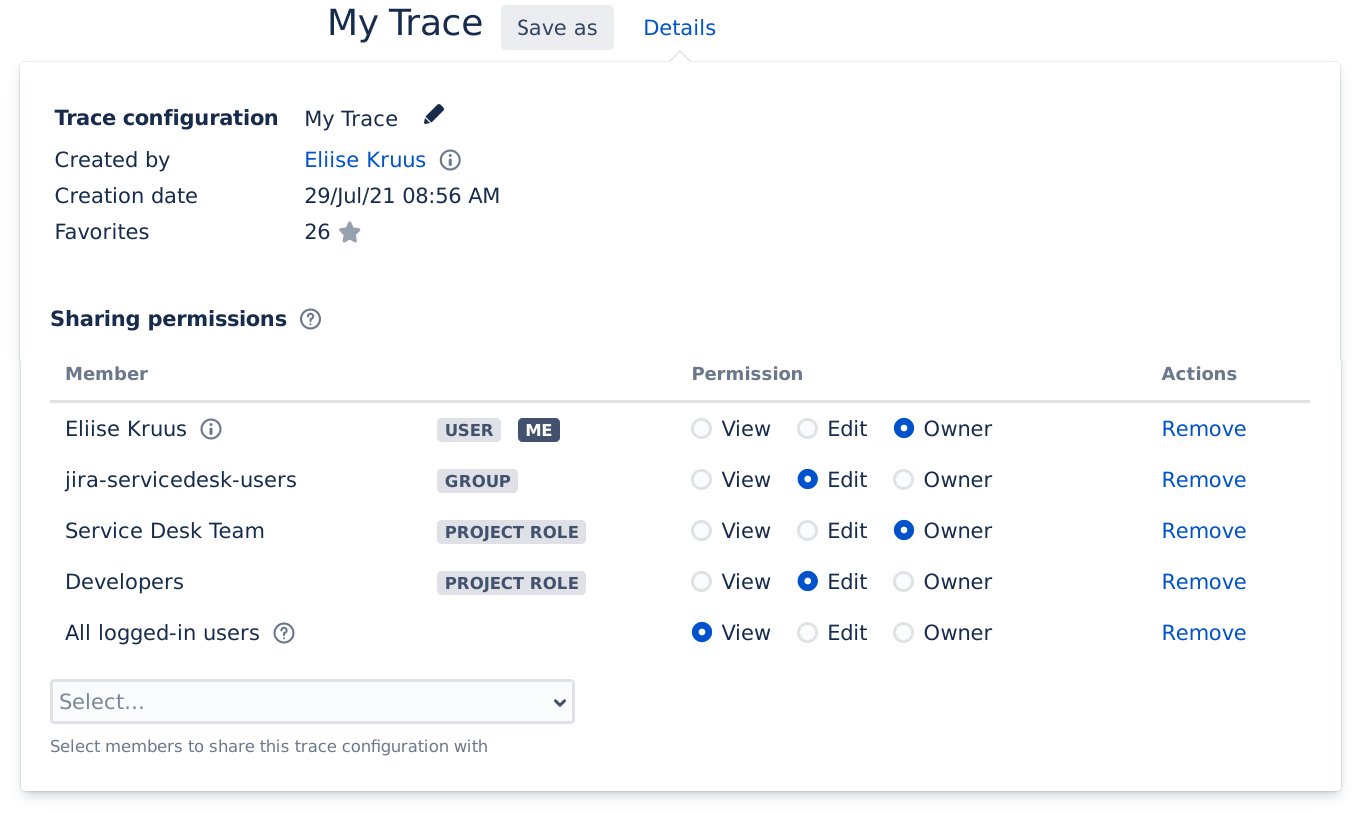1352x814 pixels.
Task: Select Edit for jira-servicedesk-users
Action: click(808, 480)
